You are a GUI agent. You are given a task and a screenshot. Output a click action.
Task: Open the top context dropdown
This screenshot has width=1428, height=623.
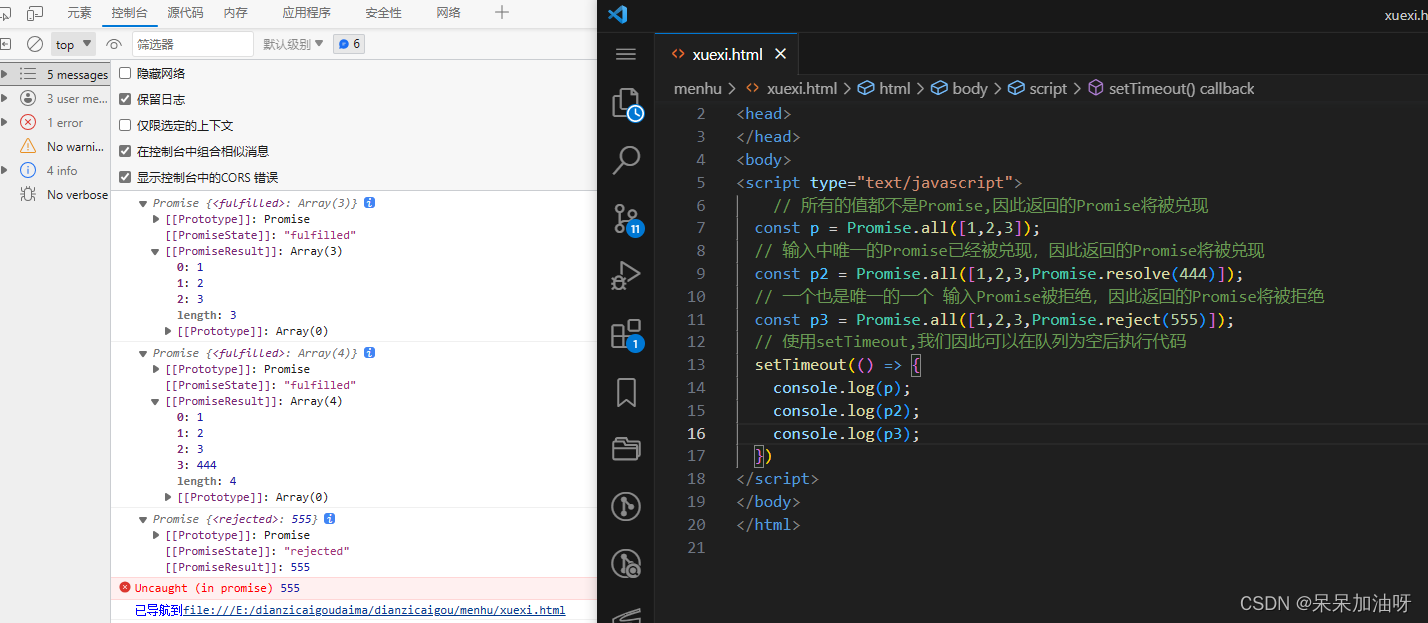73,44
